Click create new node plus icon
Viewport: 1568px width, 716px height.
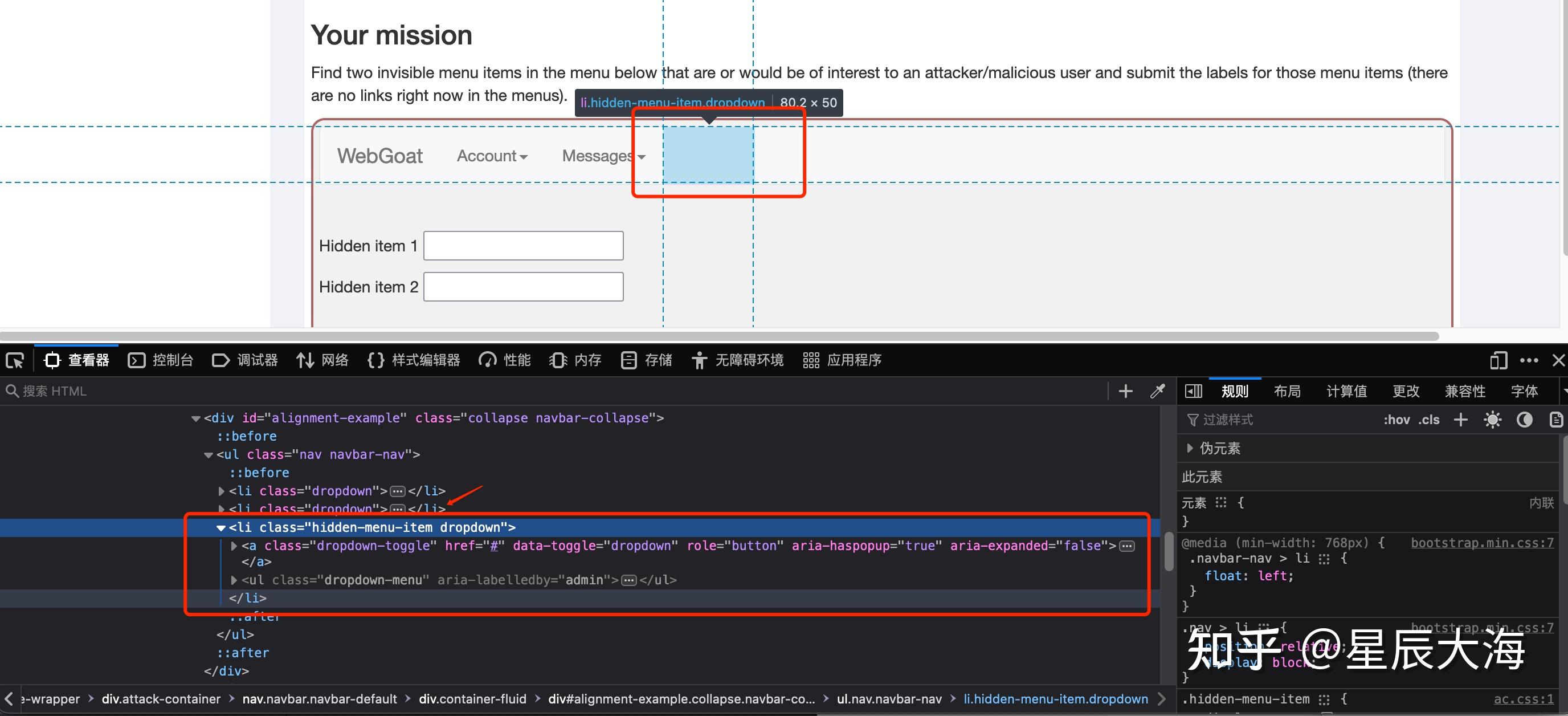coord(1125,391)
